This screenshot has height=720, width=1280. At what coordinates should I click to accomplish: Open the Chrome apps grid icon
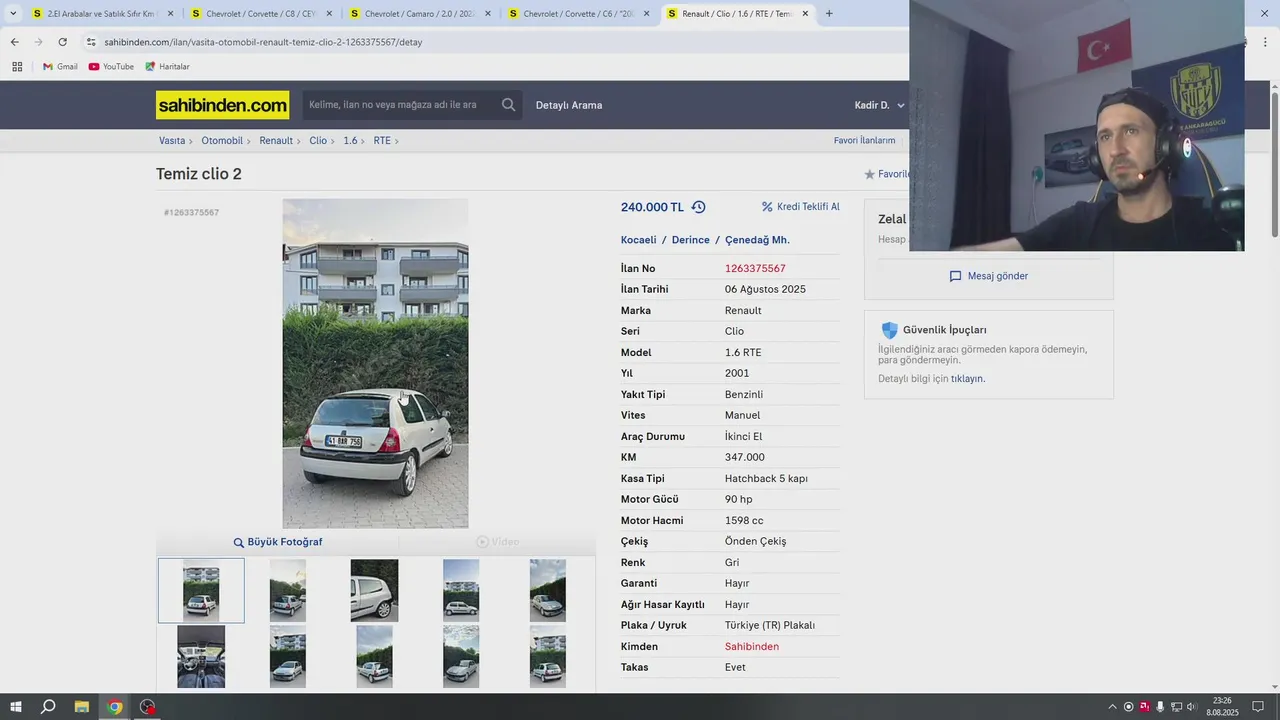17,67
